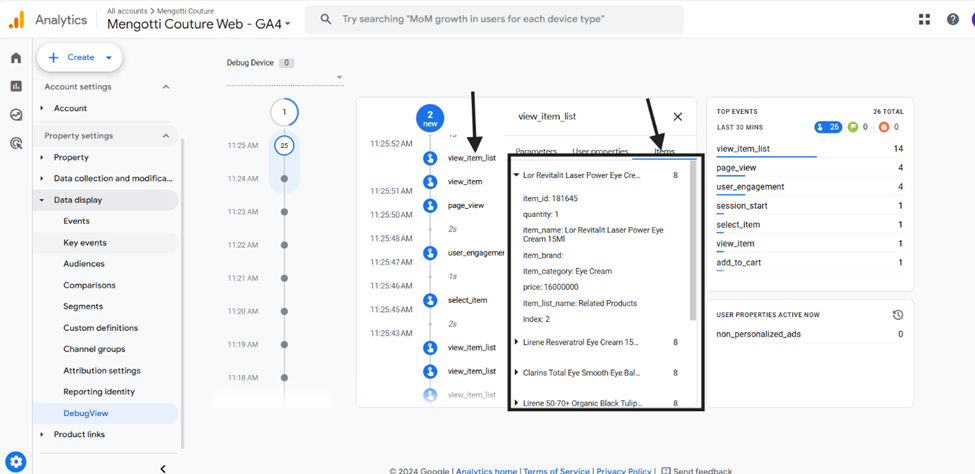975x474 pixels.
Task: Click the 11:25 AM minute bubble 25
Action: coord(284,146)
